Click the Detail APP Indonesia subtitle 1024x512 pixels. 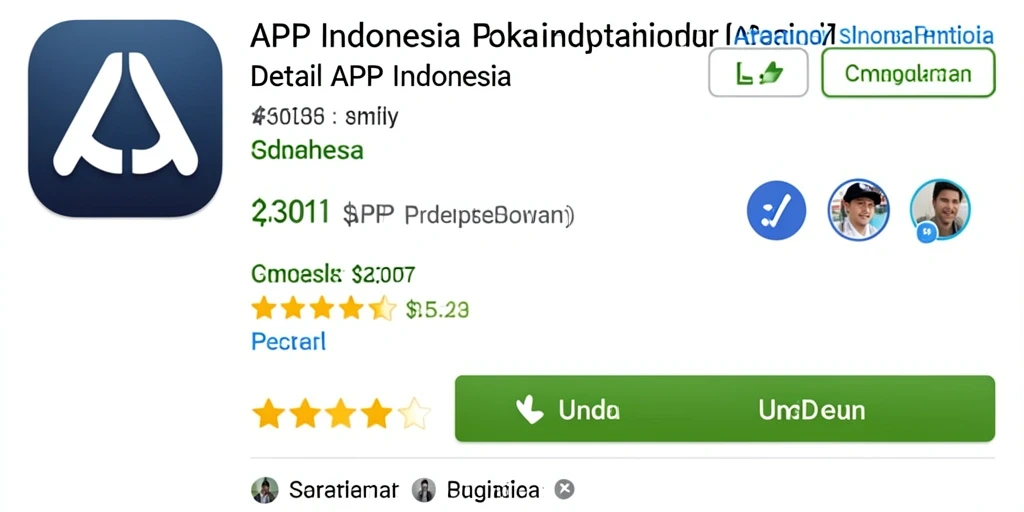(x=380, y=76)
